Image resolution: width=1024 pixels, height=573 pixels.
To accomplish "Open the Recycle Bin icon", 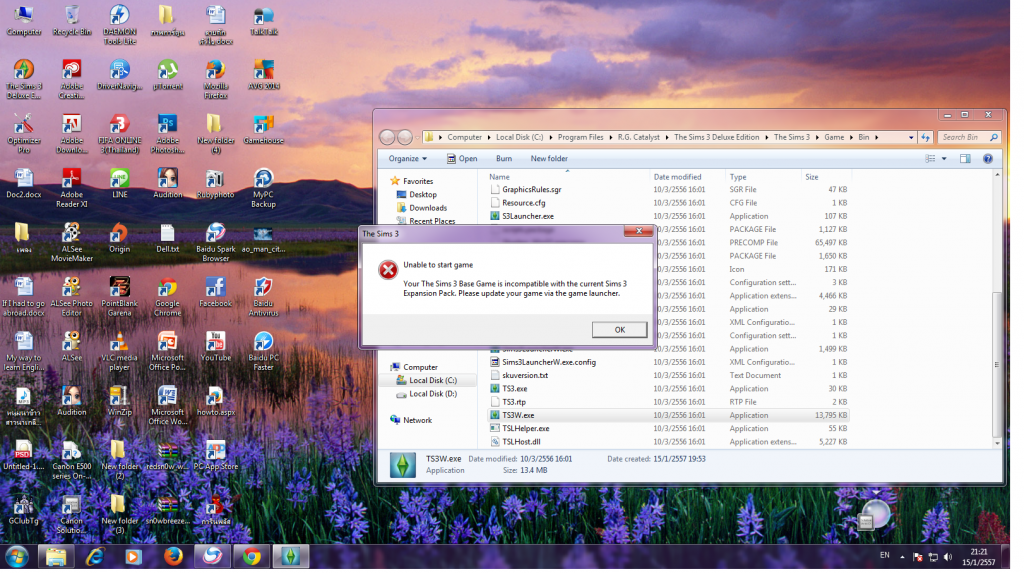I will click(x=72, y=21).
